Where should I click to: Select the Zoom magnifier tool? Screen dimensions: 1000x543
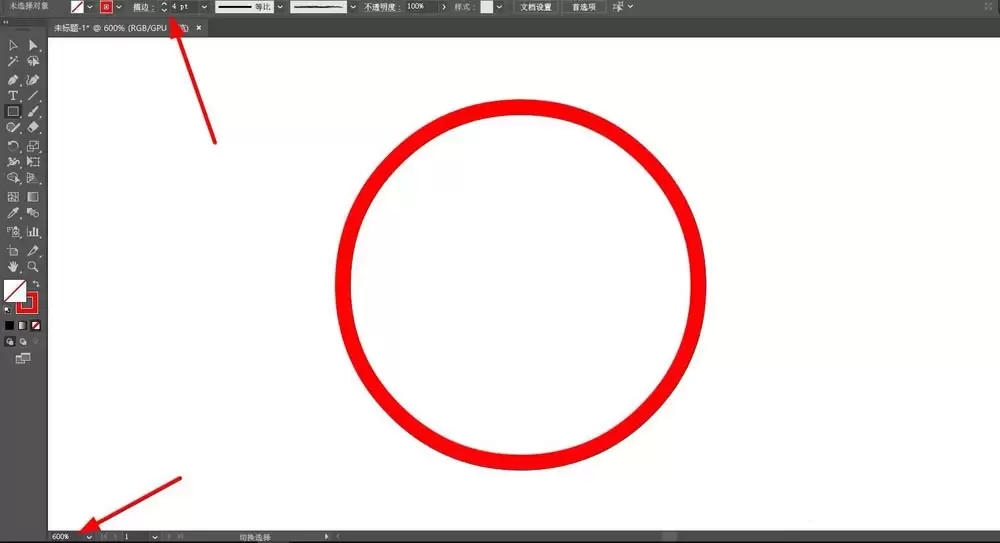pos(33,267)
